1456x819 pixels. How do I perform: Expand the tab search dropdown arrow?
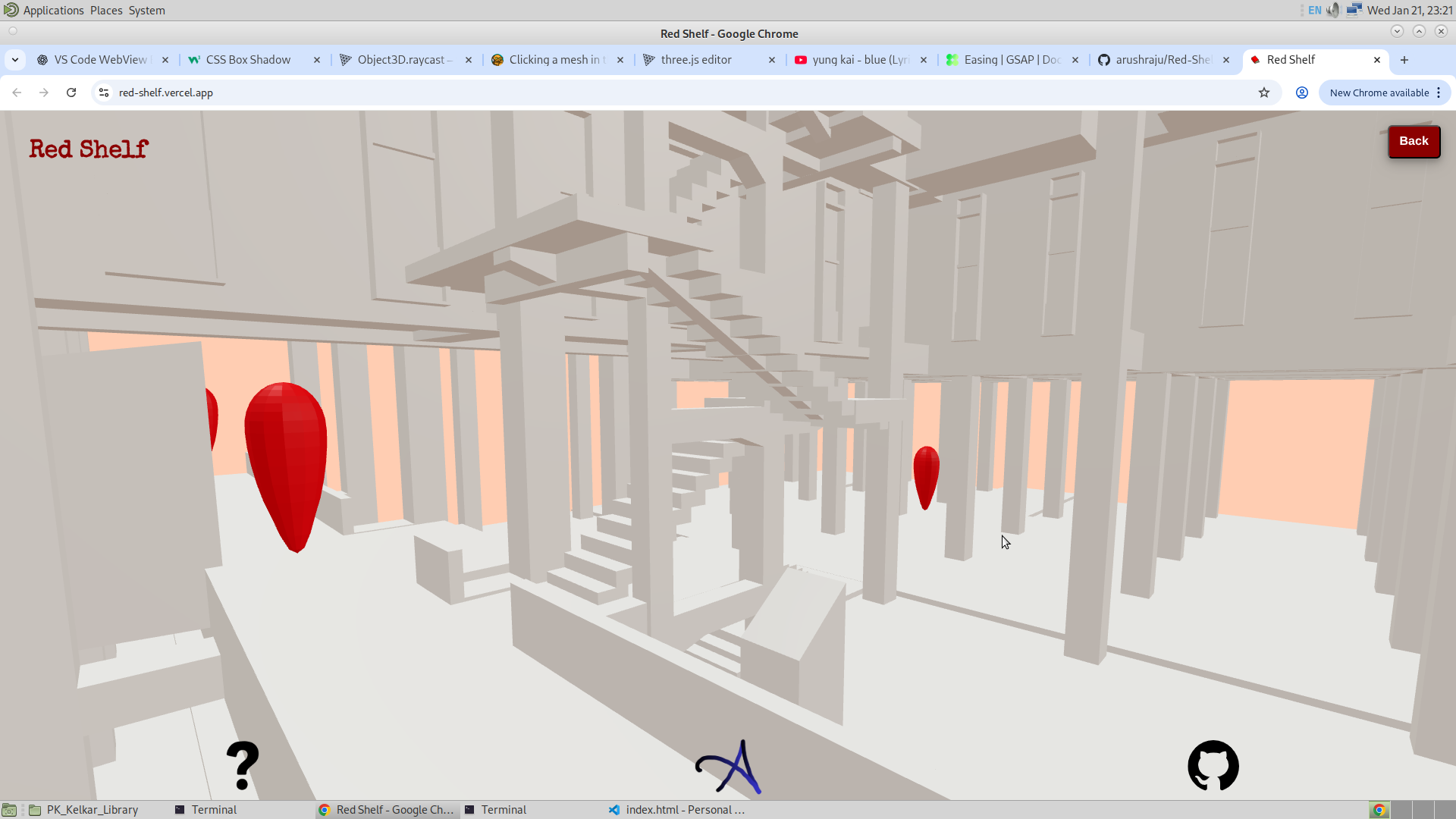coord(15,60)
